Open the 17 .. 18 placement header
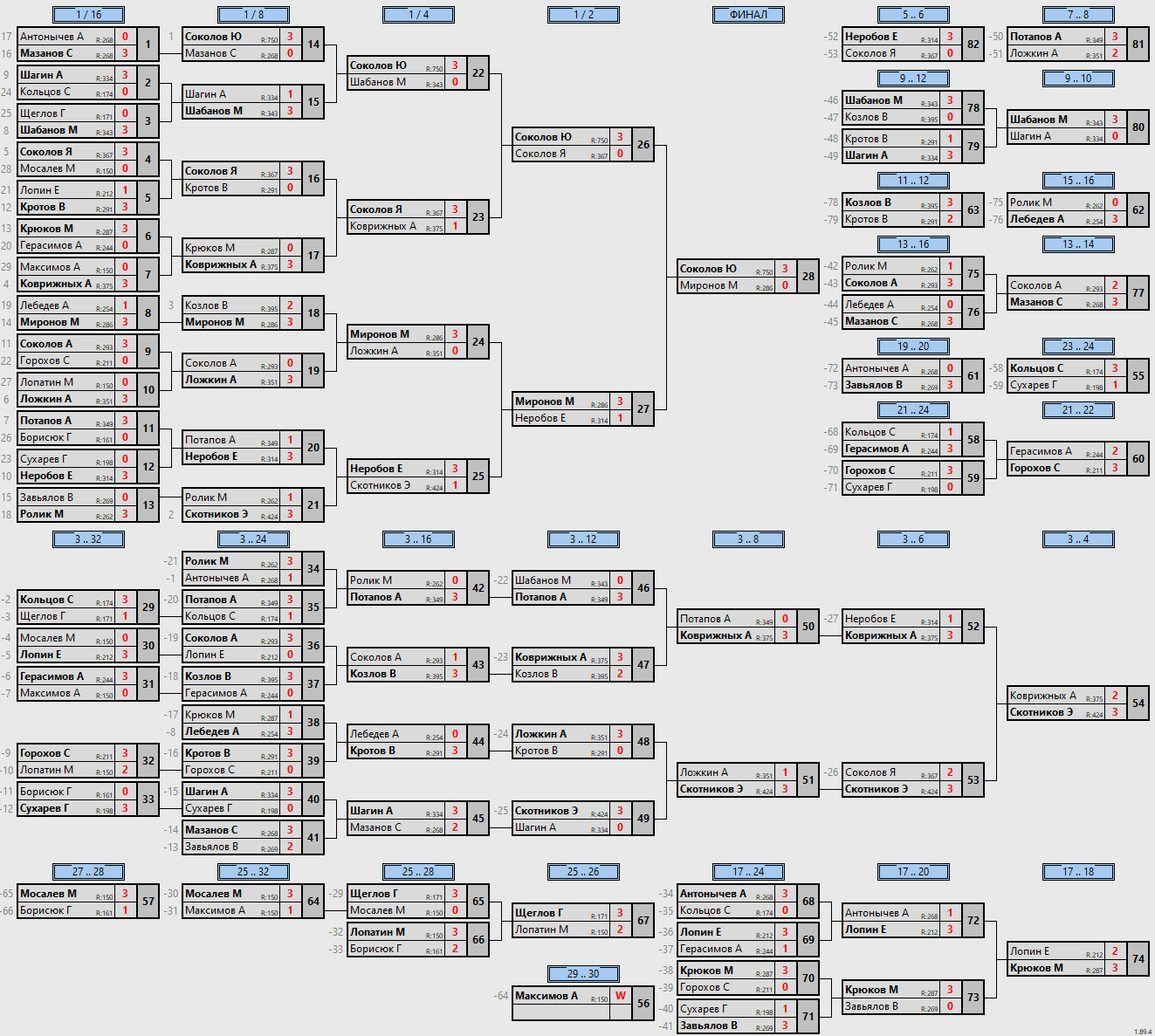 [x=1078, y=871]
